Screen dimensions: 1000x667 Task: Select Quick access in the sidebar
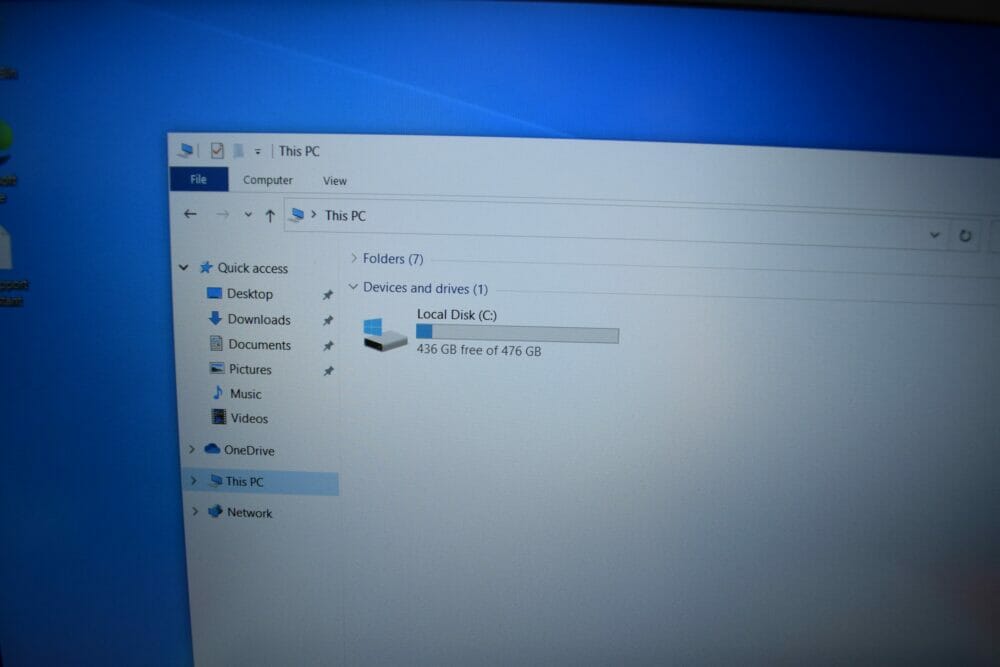(x=253, y=268)
